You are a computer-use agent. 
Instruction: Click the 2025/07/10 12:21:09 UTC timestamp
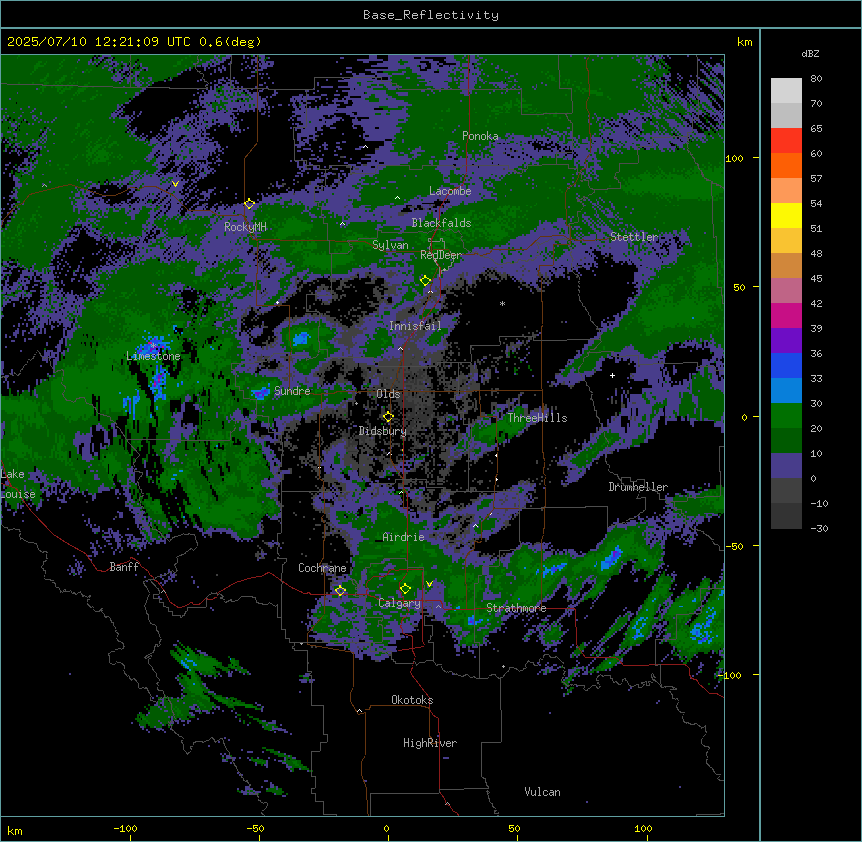tap(99, 42)
